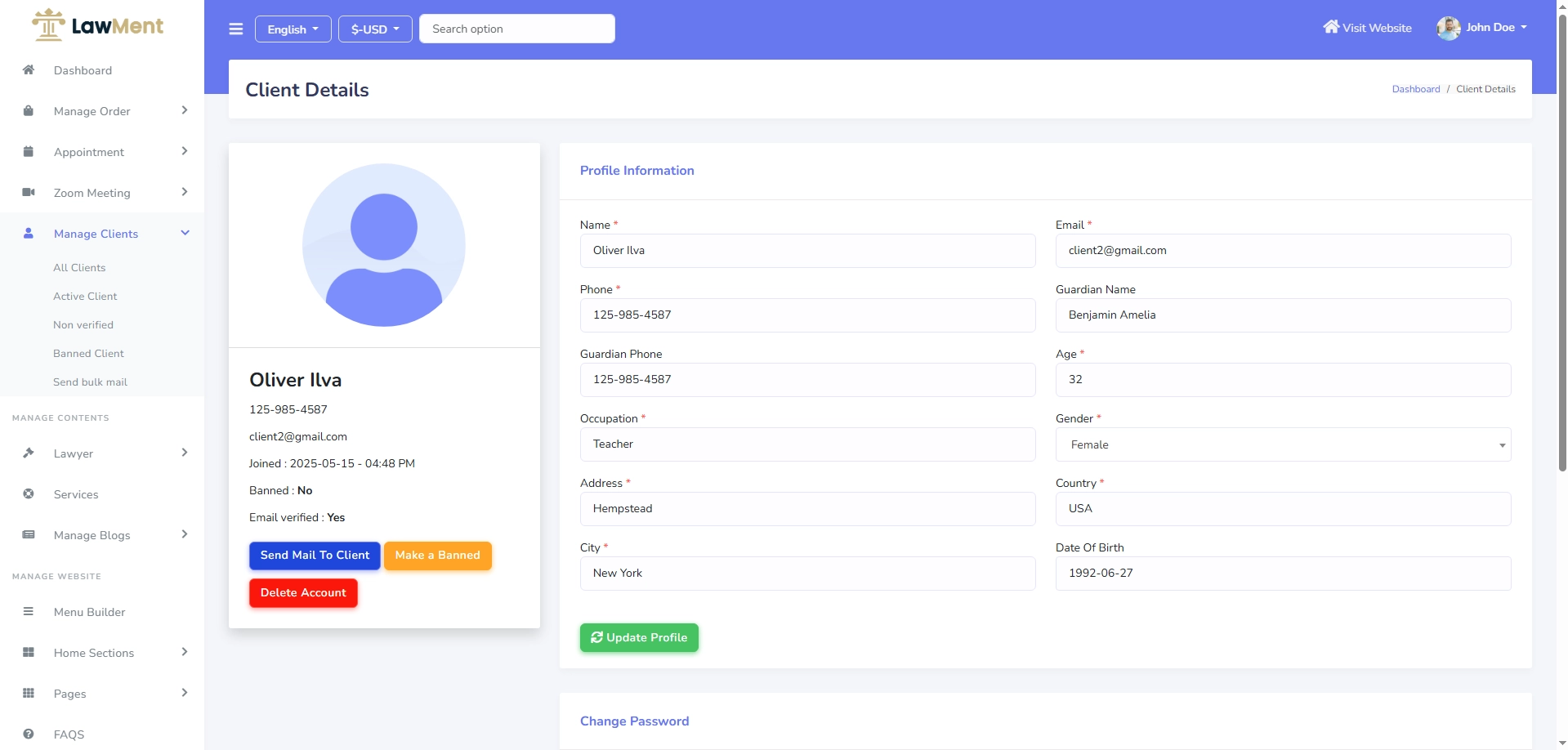Click the Phone input field

coord(808,315)
